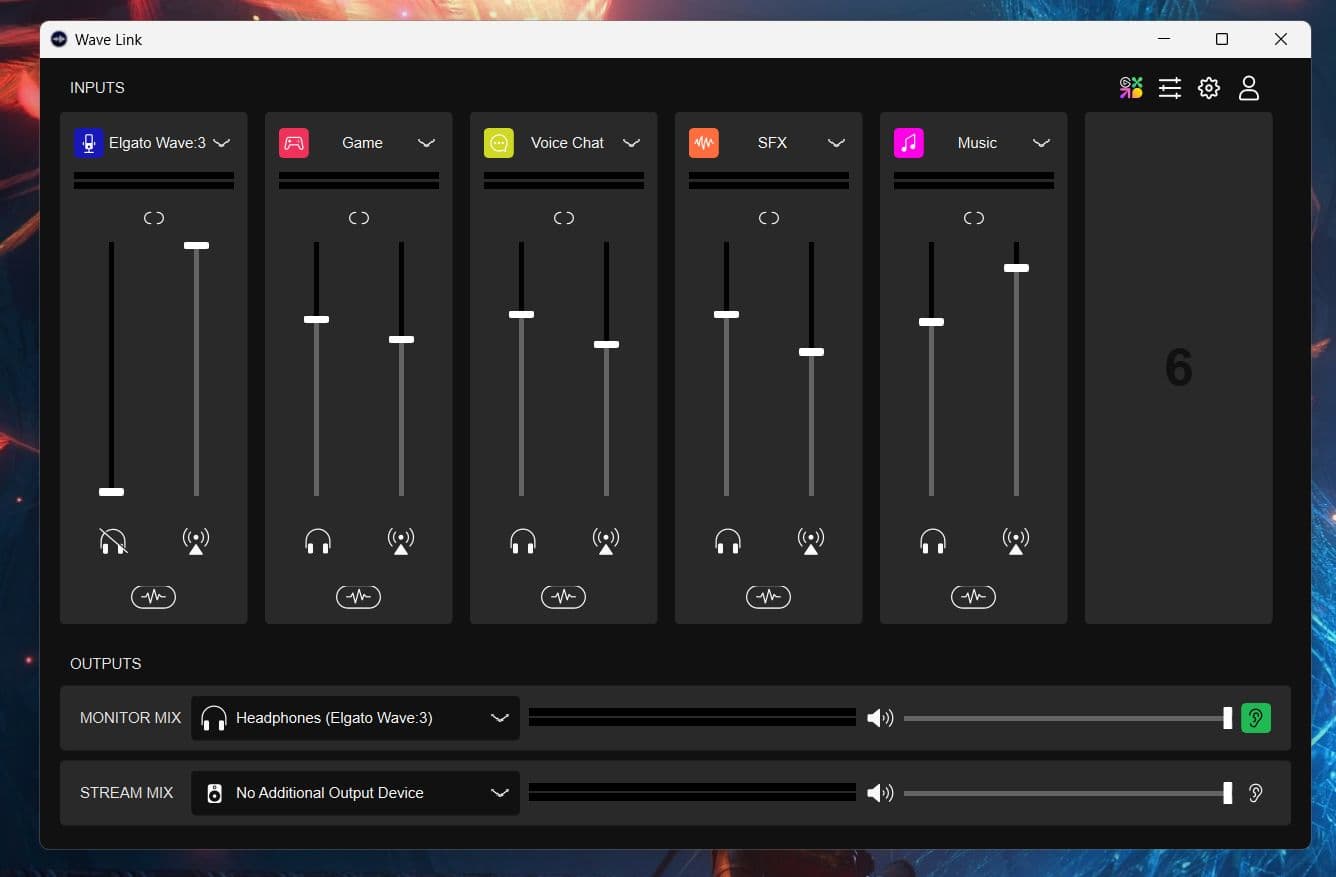Toggle listening to Stream Mix ear icon
Image resolution: width=1336 pixels, height=877 pixels.
tap(1256, 793)
